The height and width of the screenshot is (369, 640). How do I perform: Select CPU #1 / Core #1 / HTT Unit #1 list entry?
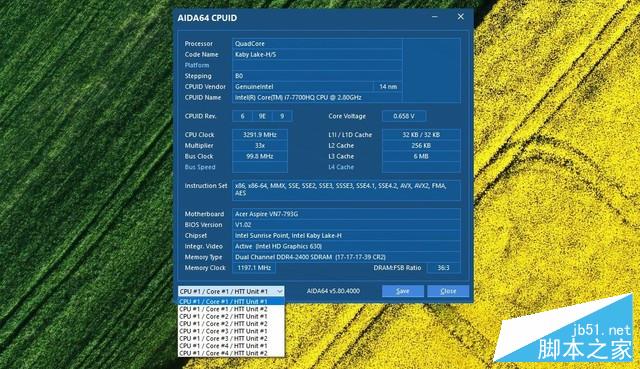click(x=231, y=301)
